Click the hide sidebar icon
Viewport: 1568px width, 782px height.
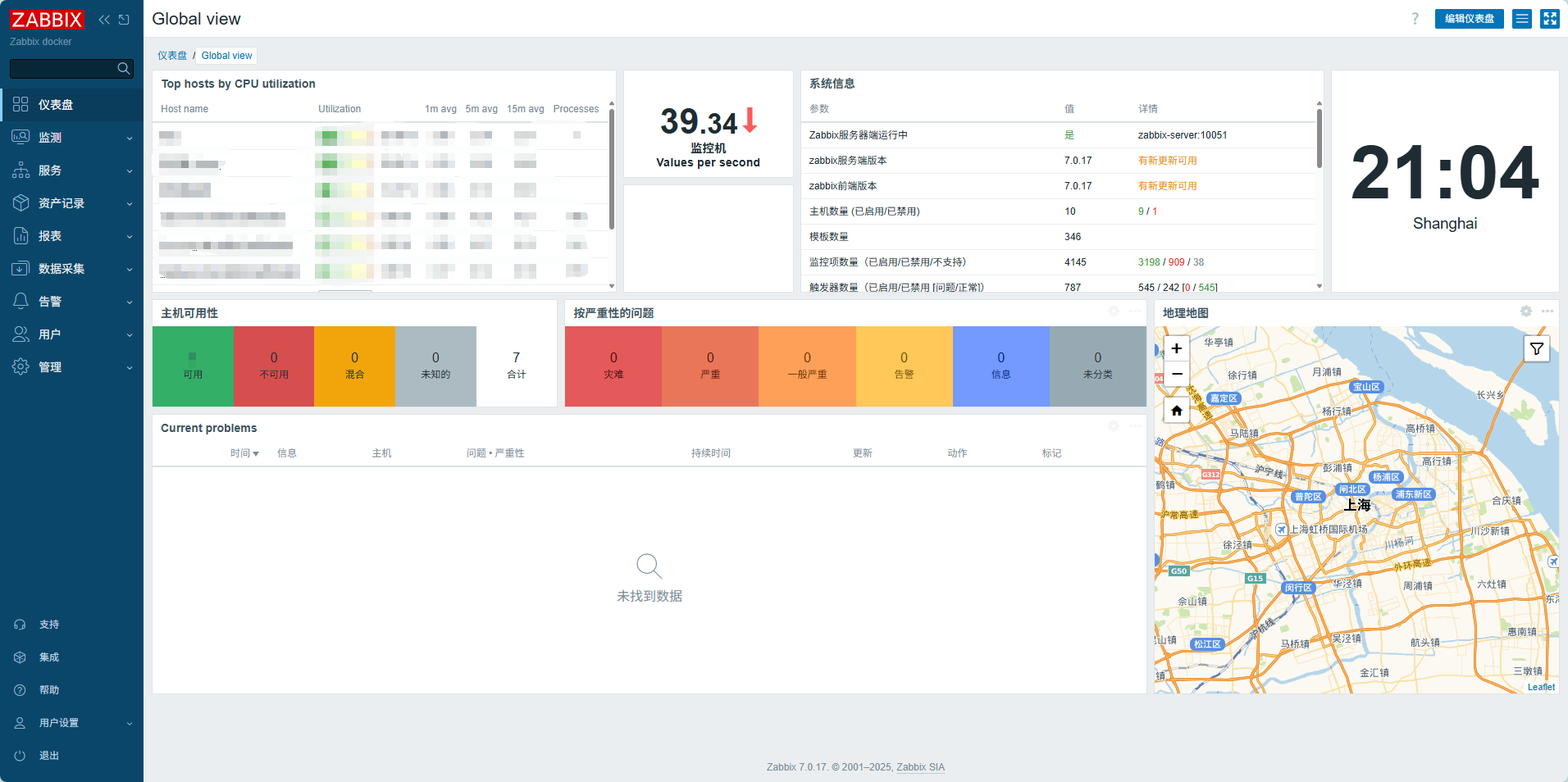tap(124, 20)
